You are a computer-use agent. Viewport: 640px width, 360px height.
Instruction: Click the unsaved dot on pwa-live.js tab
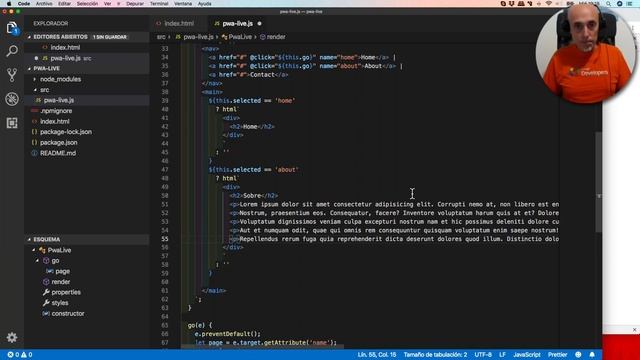pos(260,24)
